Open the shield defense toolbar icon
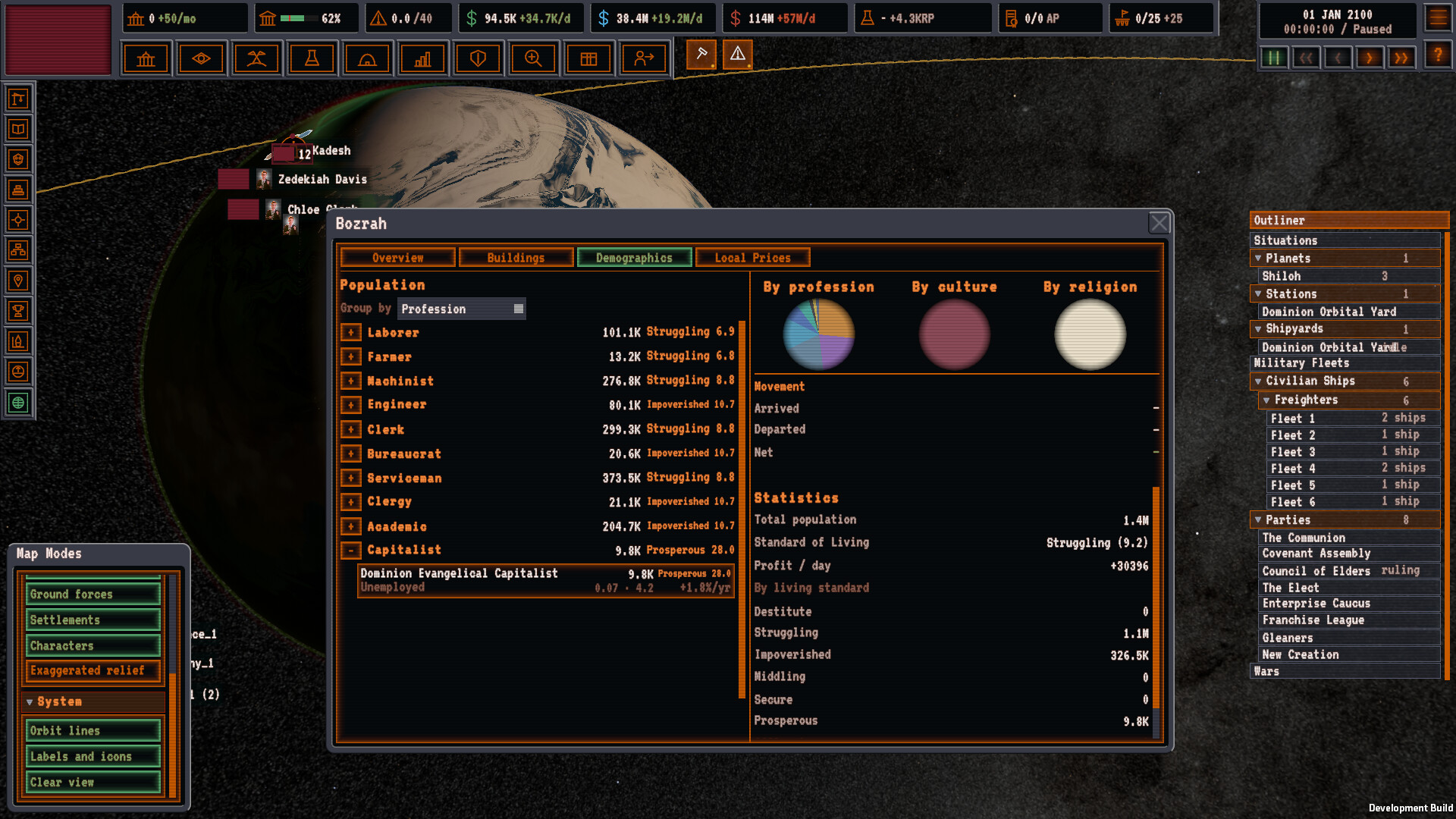This screenshot has height=819, width=1456. (x=478, y=58)
